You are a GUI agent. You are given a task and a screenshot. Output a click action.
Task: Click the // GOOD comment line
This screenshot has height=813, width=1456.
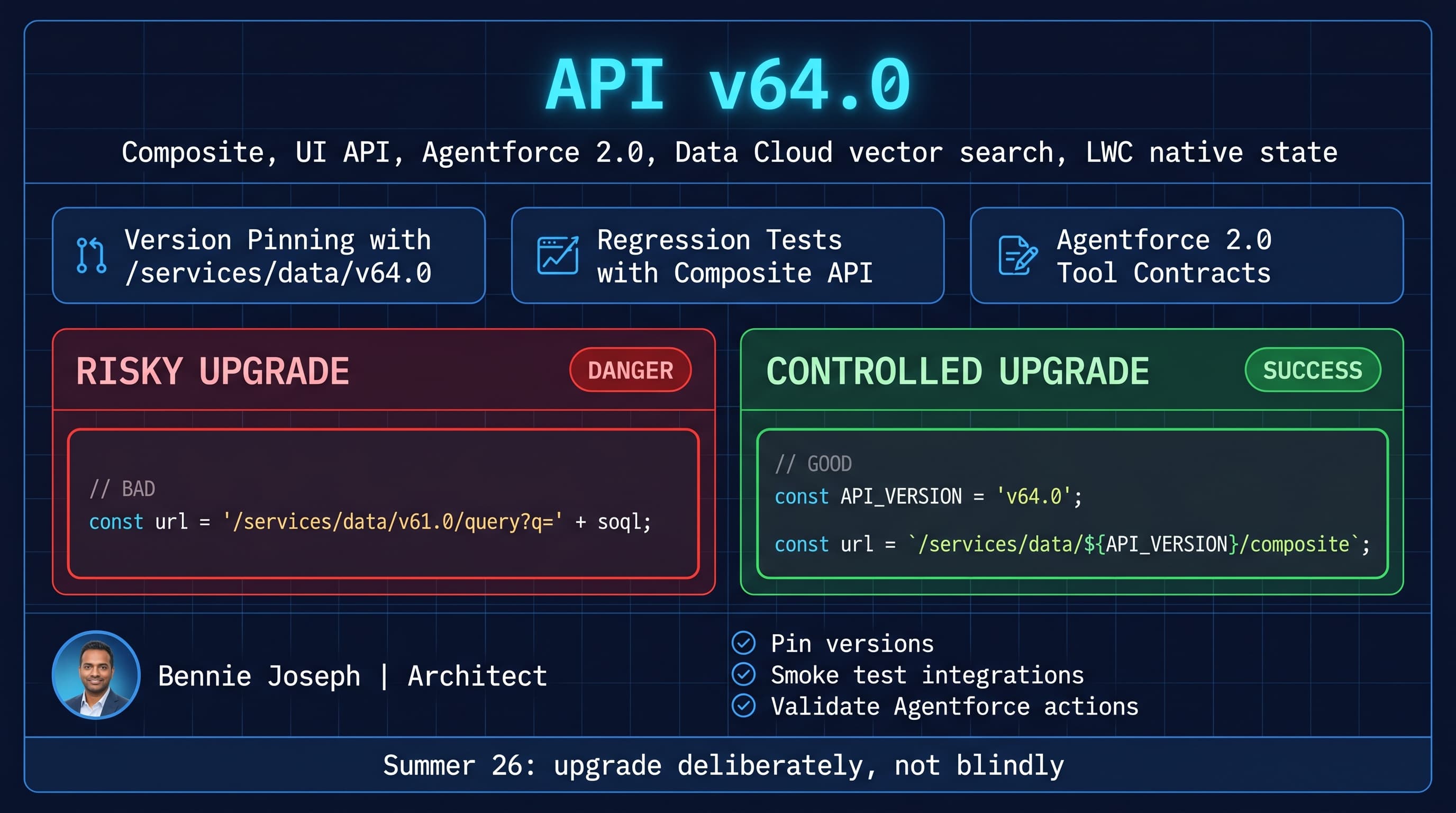813,464
